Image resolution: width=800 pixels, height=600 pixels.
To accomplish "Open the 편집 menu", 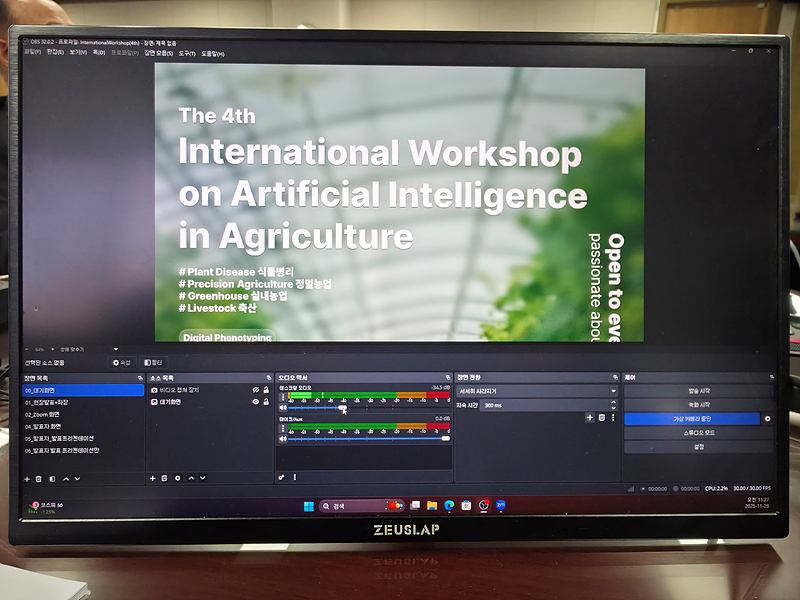I will pyautogui.click(x=55, y=52).
